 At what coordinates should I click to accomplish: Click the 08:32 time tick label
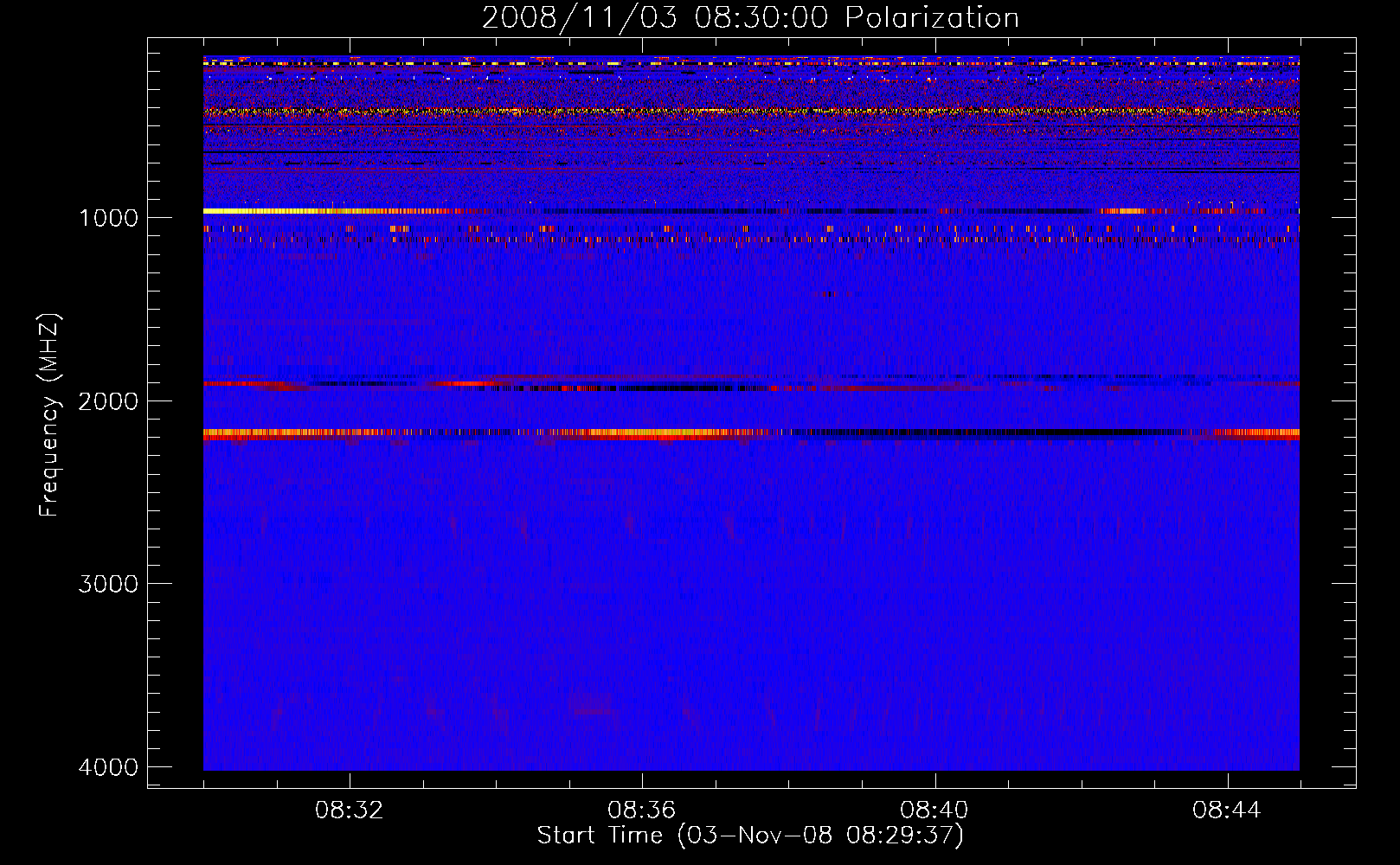tap(350, 811)
